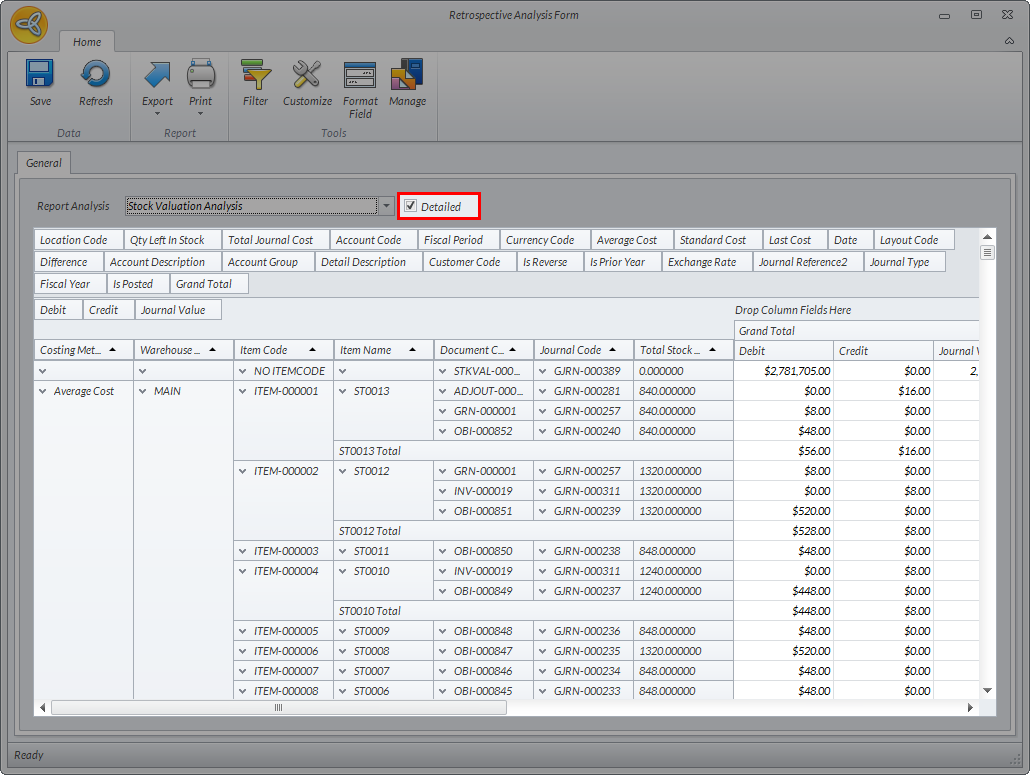The height and width of the screenshot is (775, 1030).
Task: Collapse the ITEM-000001 row
Action: 243,391
